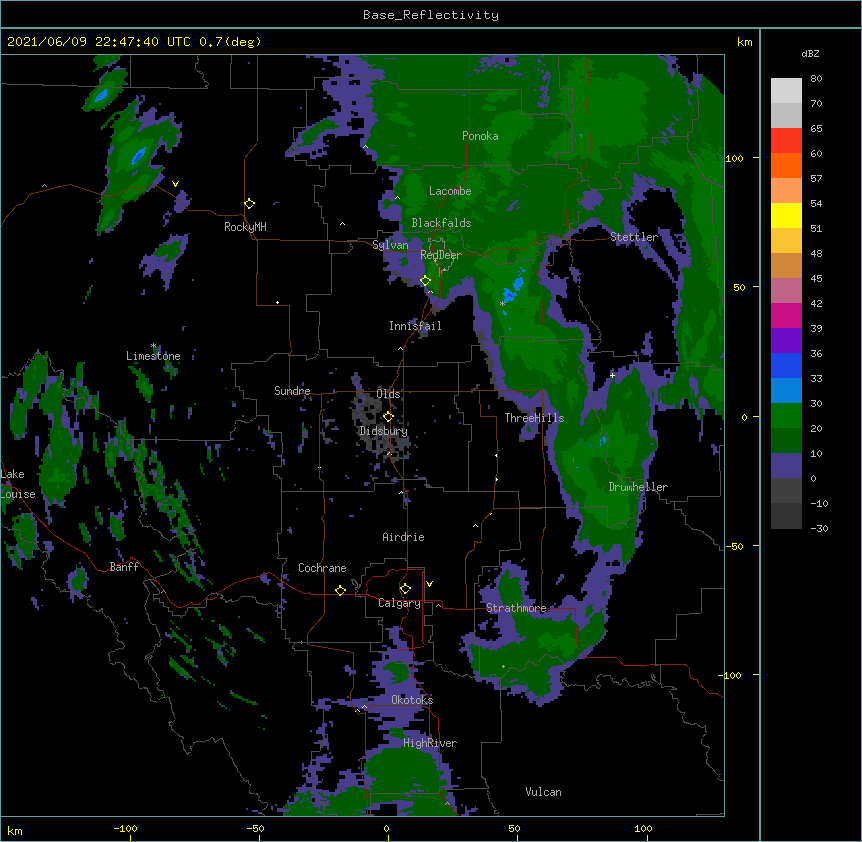862x842 pixels.
Task: Click the yellow diamond marker below Cochrane
Action: point(340,590)
